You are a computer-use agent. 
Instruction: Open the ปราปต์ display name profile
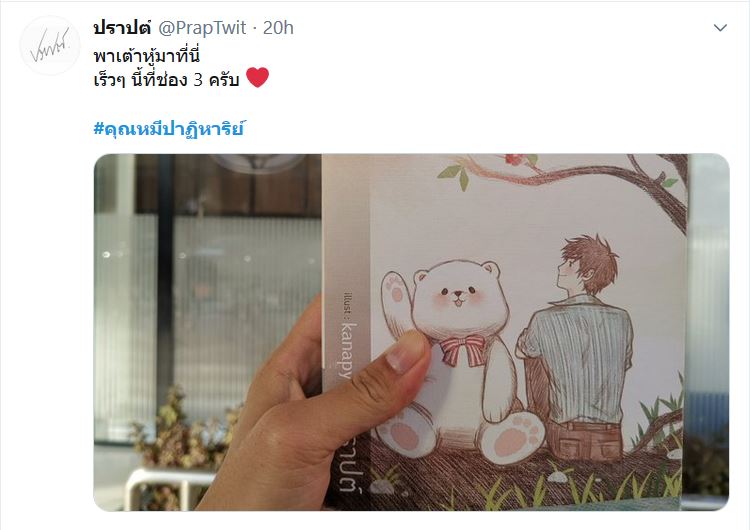122,28
